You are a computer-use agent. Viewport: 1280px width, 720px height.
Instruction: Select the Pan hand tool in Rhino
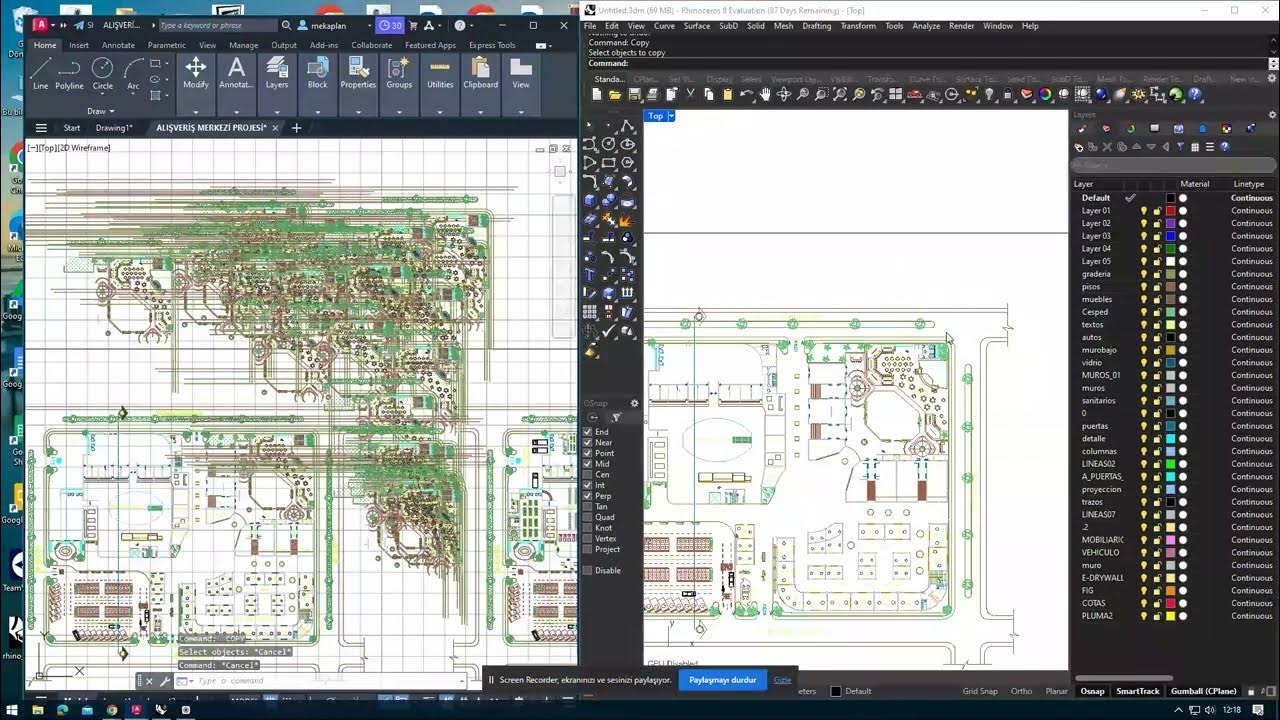point(765,94)
